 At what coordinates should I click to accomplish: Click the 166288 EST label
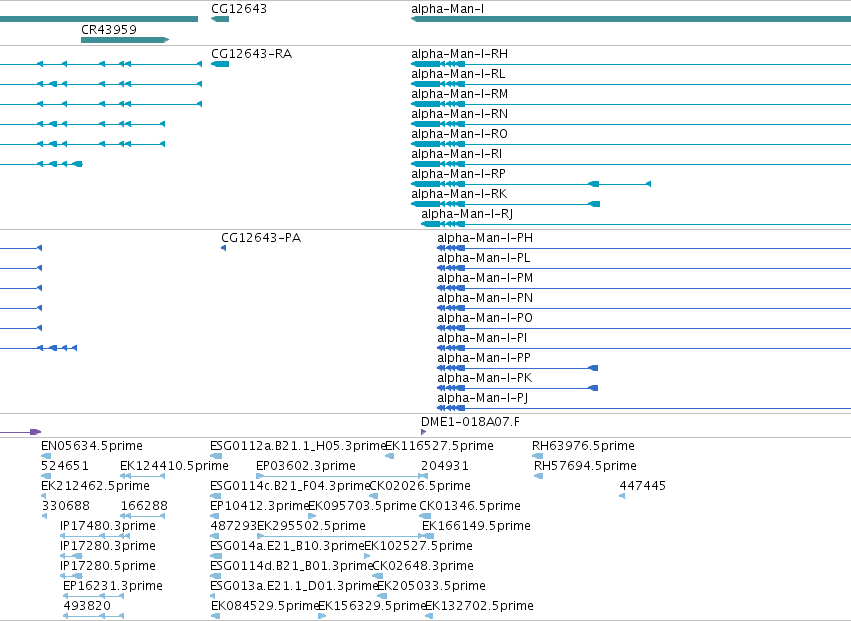pyautogui.click(x=144, y=506)
